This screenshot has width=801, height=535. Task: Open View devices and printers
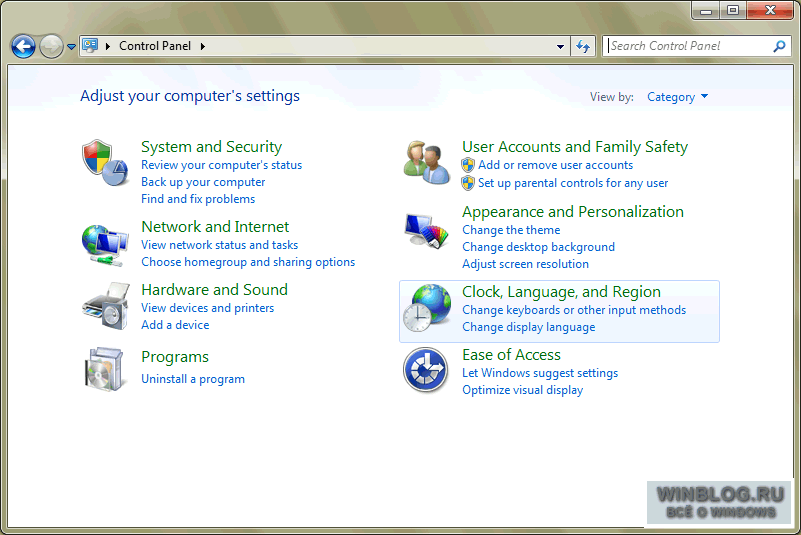(207, 308)
